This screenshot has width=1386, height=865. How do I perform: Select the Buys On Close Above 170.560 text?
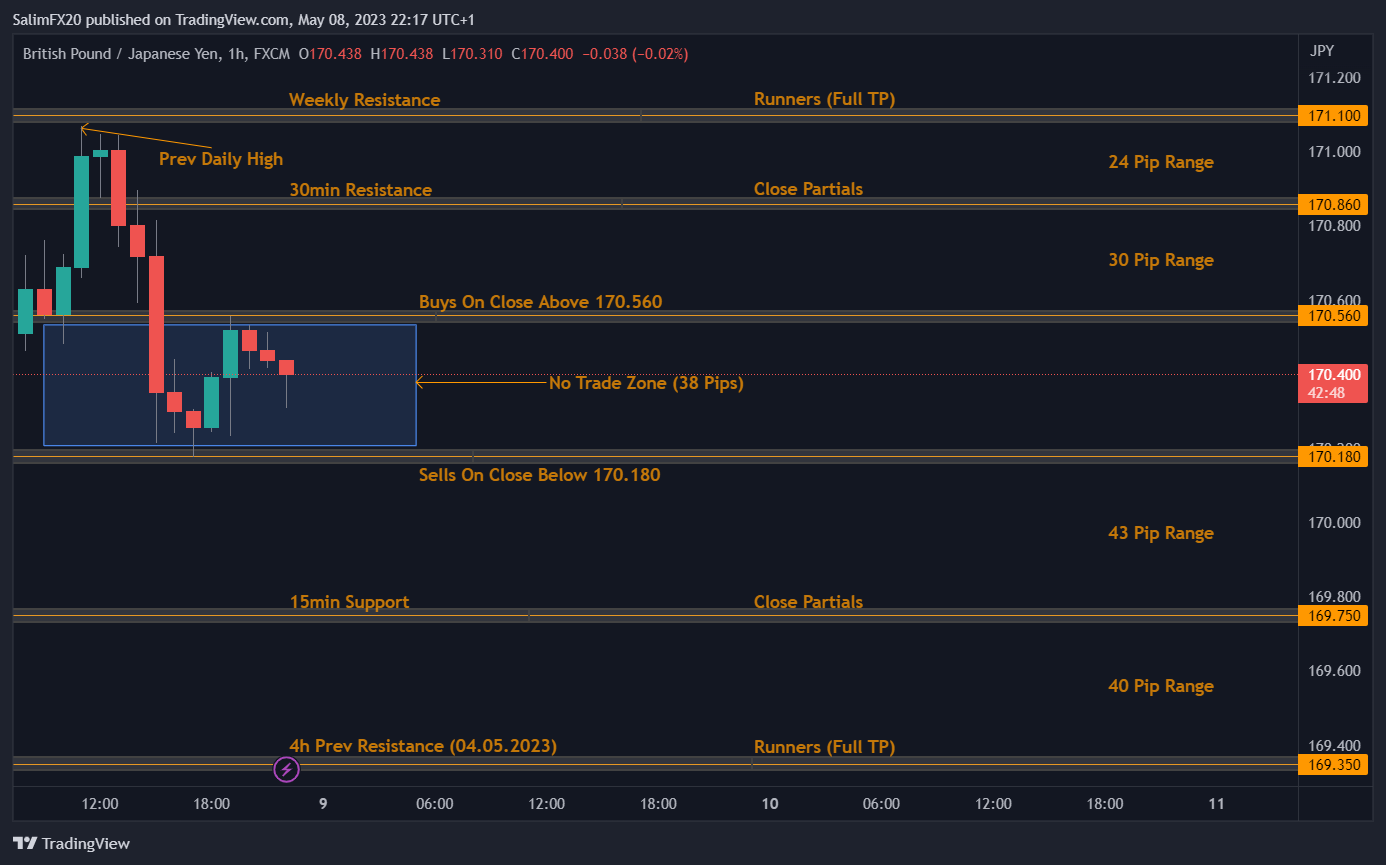[540, 302]
